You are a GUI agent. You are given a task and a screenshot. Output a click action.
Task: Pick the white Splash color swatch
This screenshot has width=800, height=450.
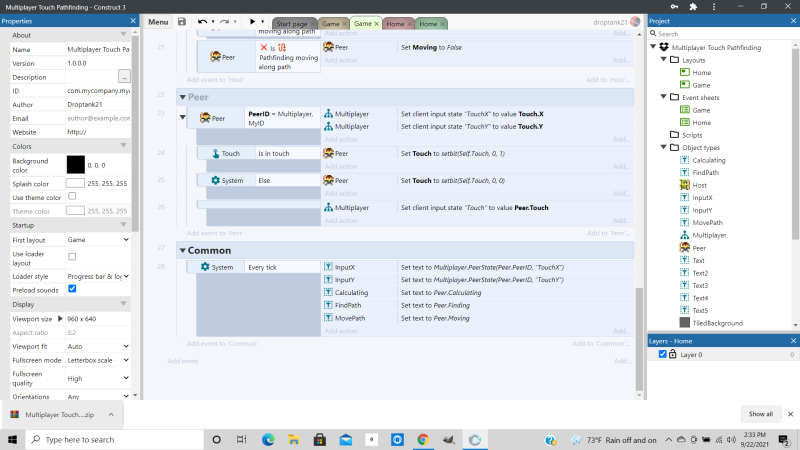coord(76,183)
